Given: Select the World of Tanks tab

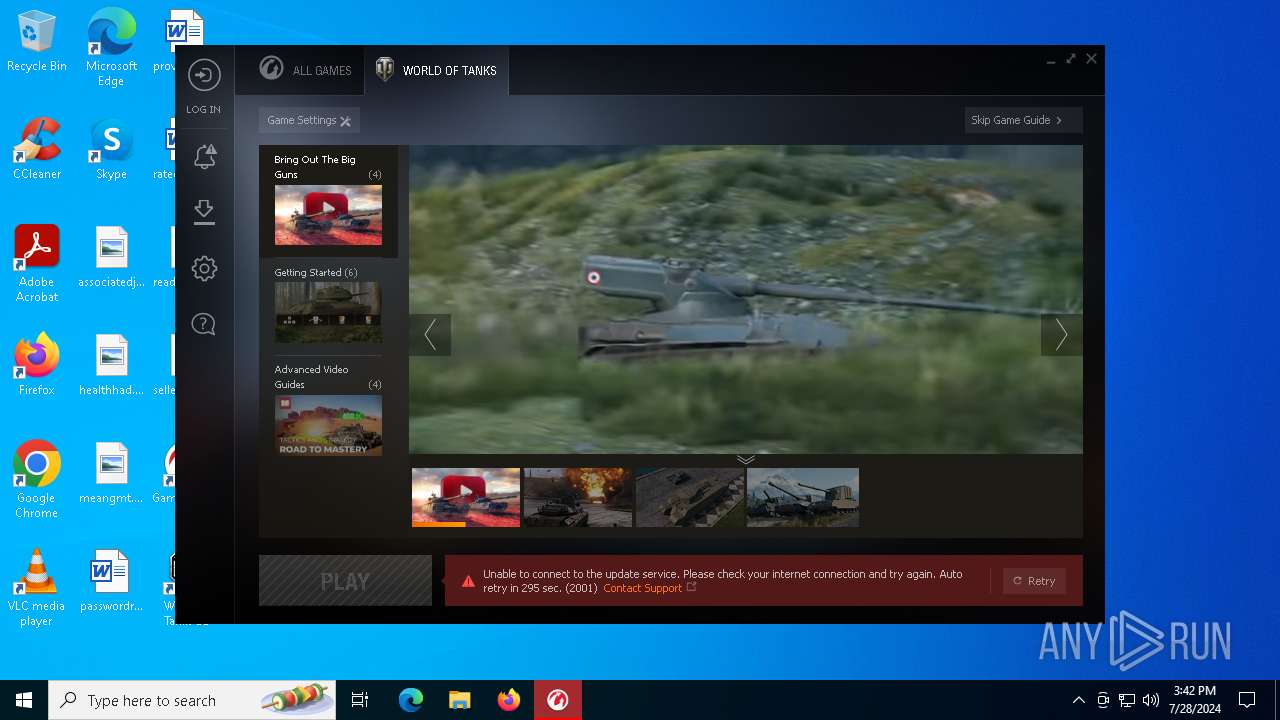Looking at the screenshot, I should pos(436,70).
